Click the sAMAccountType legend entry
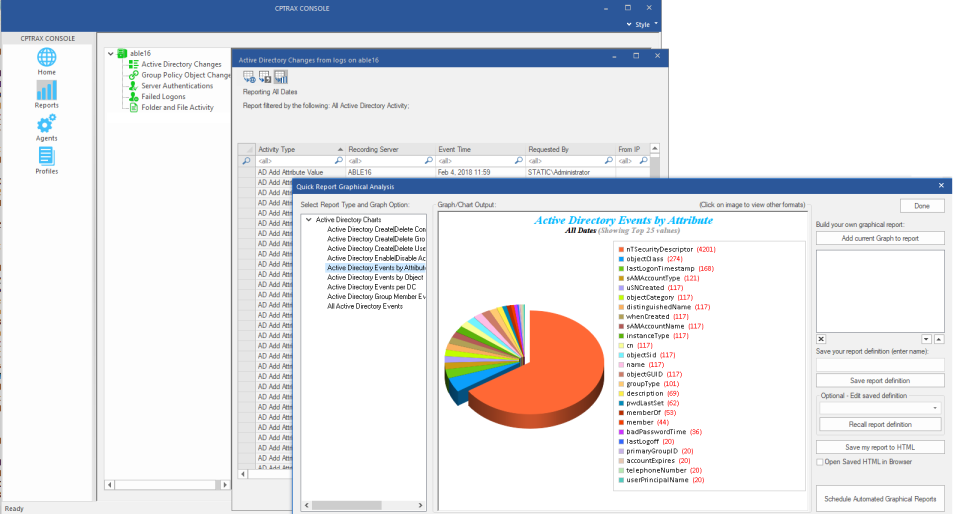The image size is (960, 514). click(659, 278)
